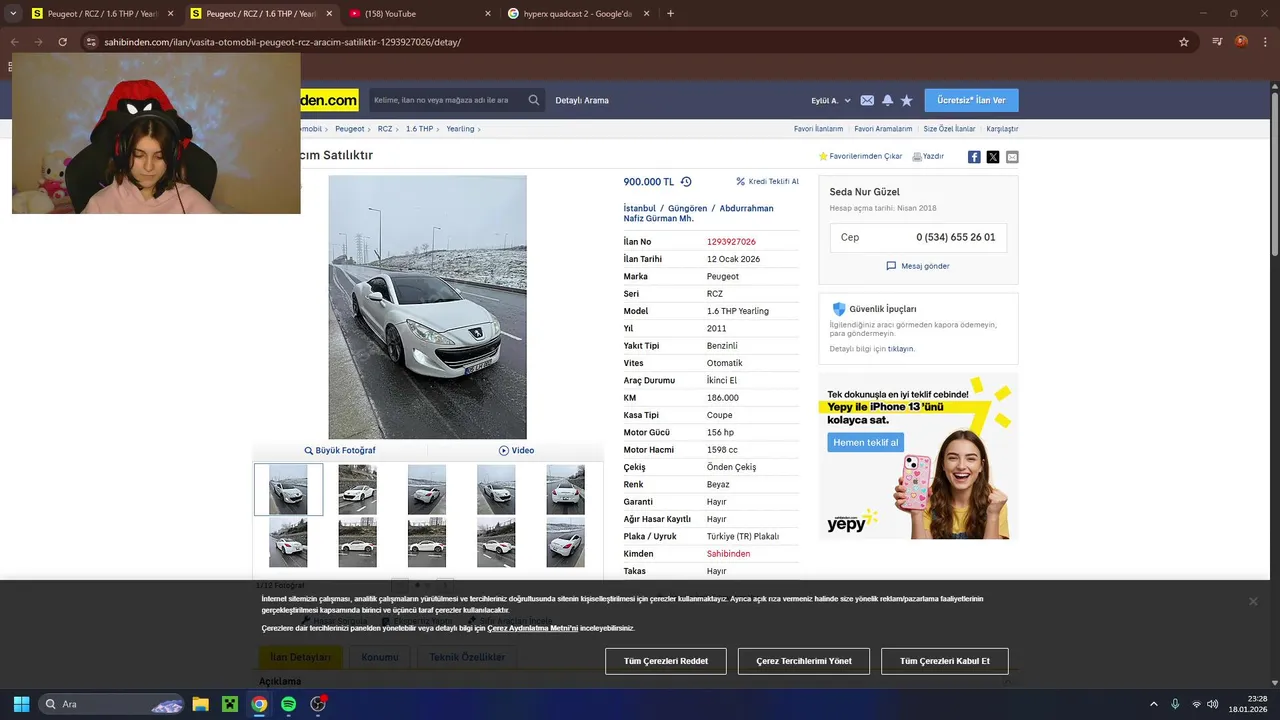Open Büyük Fotoğraf view
This screenshot has height=720, width=1280.
click(x=340, y=451)
